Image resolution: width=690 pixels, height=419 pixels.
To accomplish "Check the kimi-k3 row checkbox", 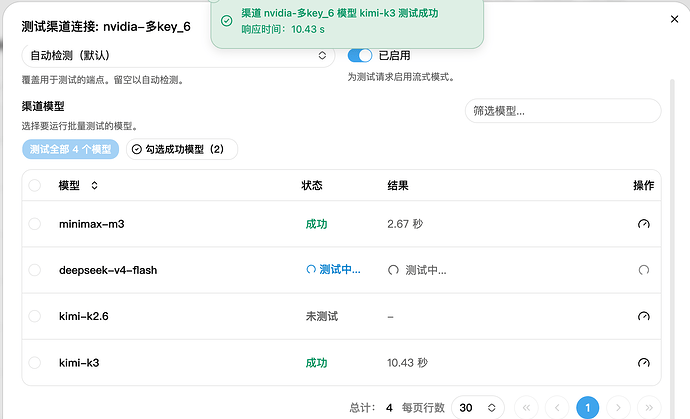I will [34, 363].
